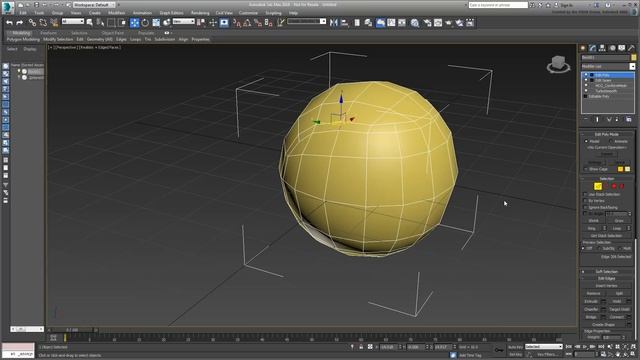Enable the By Vertex checkbox

pyautogui.click(x=585, y=201)
